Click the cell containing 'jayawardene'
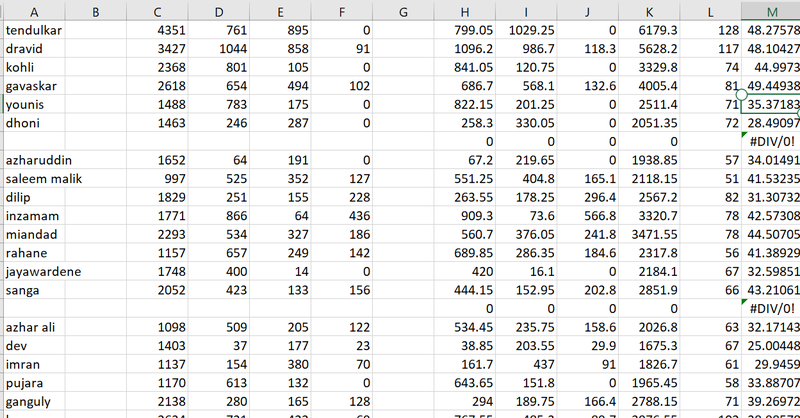This screenshot has height=418, width=800. pyautogui.click(x=34, y=272)
